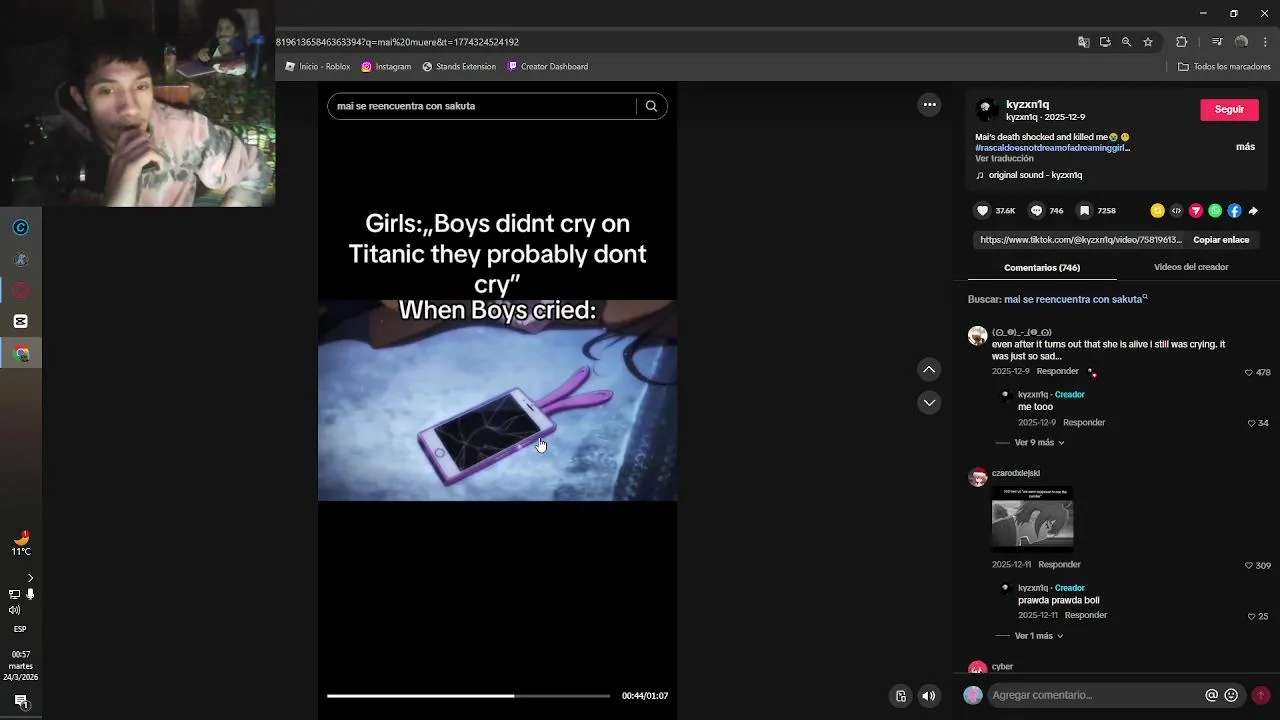Viewport: 1280px width, 720px height.
Task: Like the czarodxiejski comment with 309 likes
Action: 1249,566
